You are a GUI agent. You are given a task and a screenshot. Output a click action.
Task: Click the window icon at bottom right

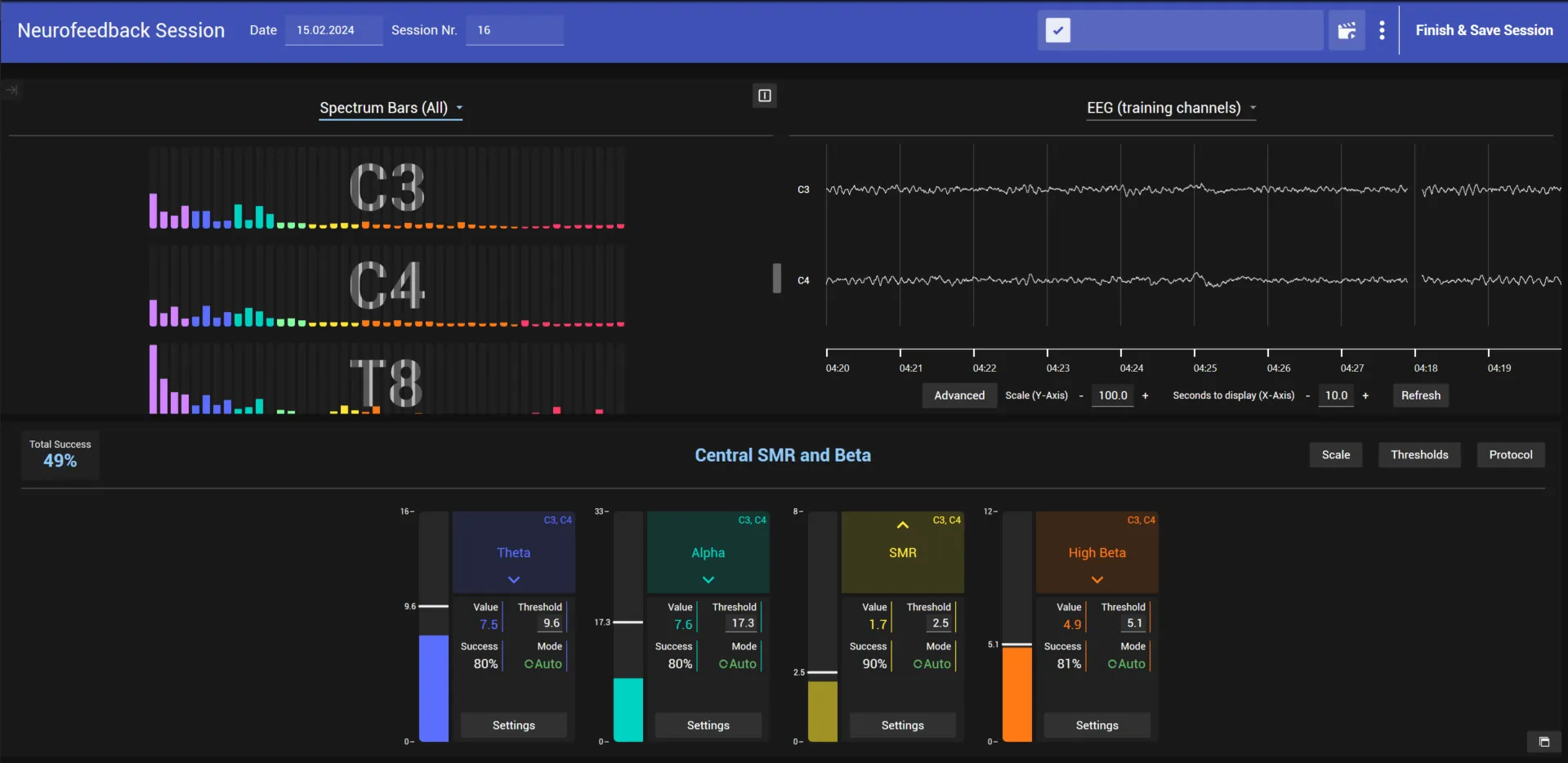click(x=1543, y=742)
